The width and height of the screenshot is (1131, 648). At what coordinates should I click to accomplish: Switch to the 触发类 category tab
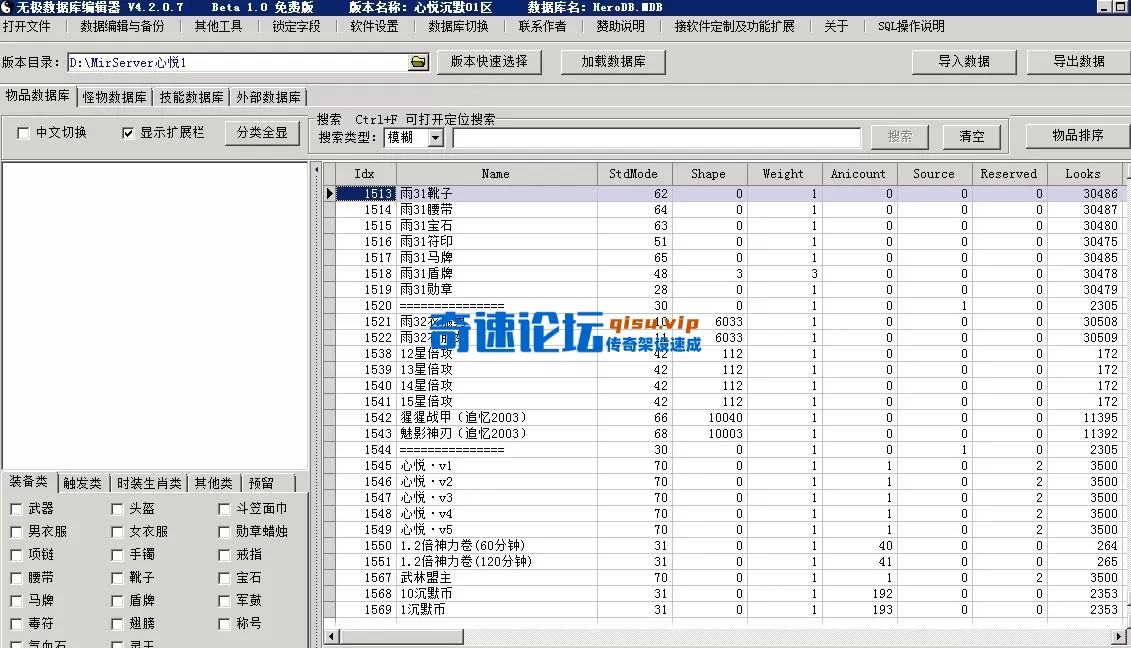tap(82, 483)
